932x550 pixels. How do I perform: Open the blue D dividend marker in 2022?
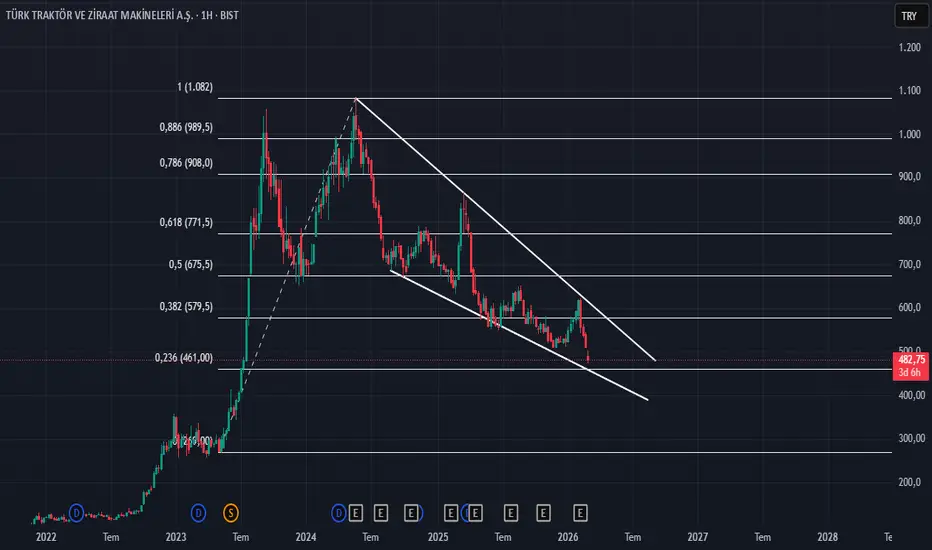(76, 512)
